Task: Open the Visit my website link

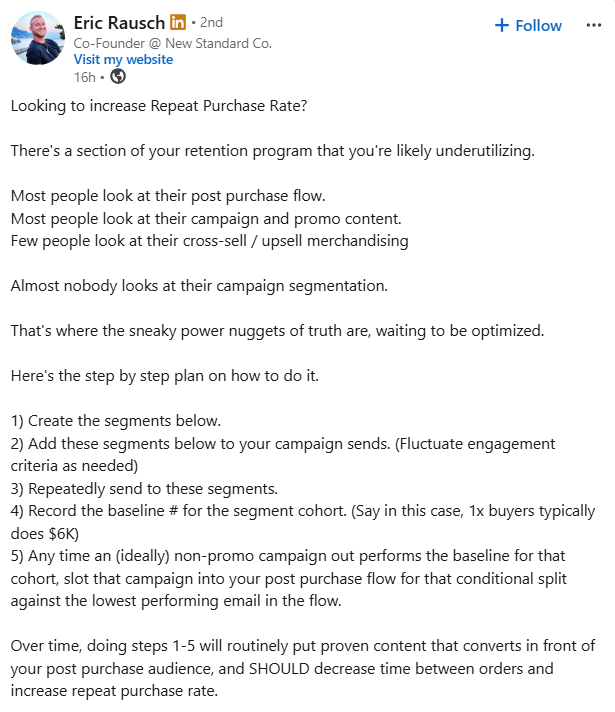Action: [x=123, y=59]
